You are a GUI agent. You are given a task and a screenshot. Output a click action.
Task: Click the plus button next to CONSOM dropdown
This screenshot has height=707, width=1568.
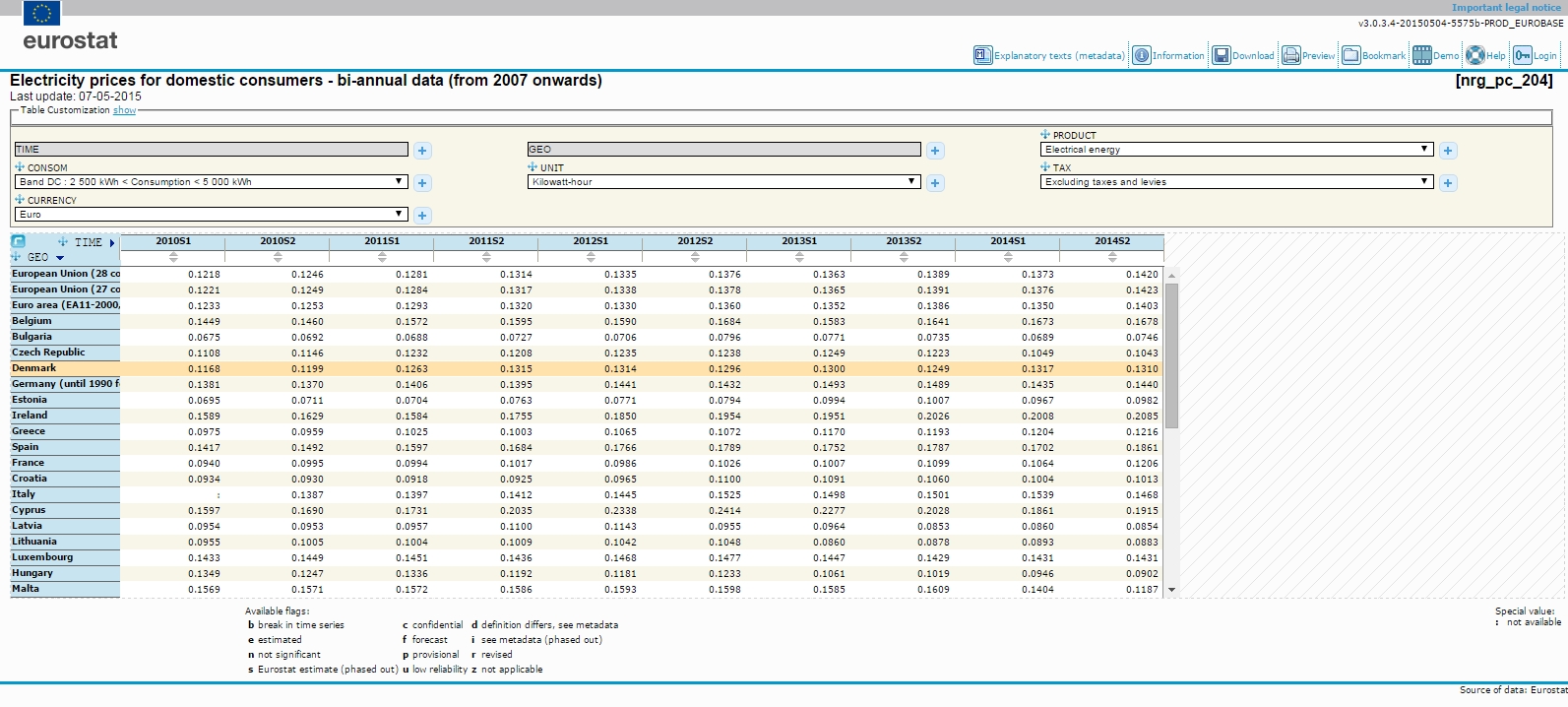(x=422, y=183)
